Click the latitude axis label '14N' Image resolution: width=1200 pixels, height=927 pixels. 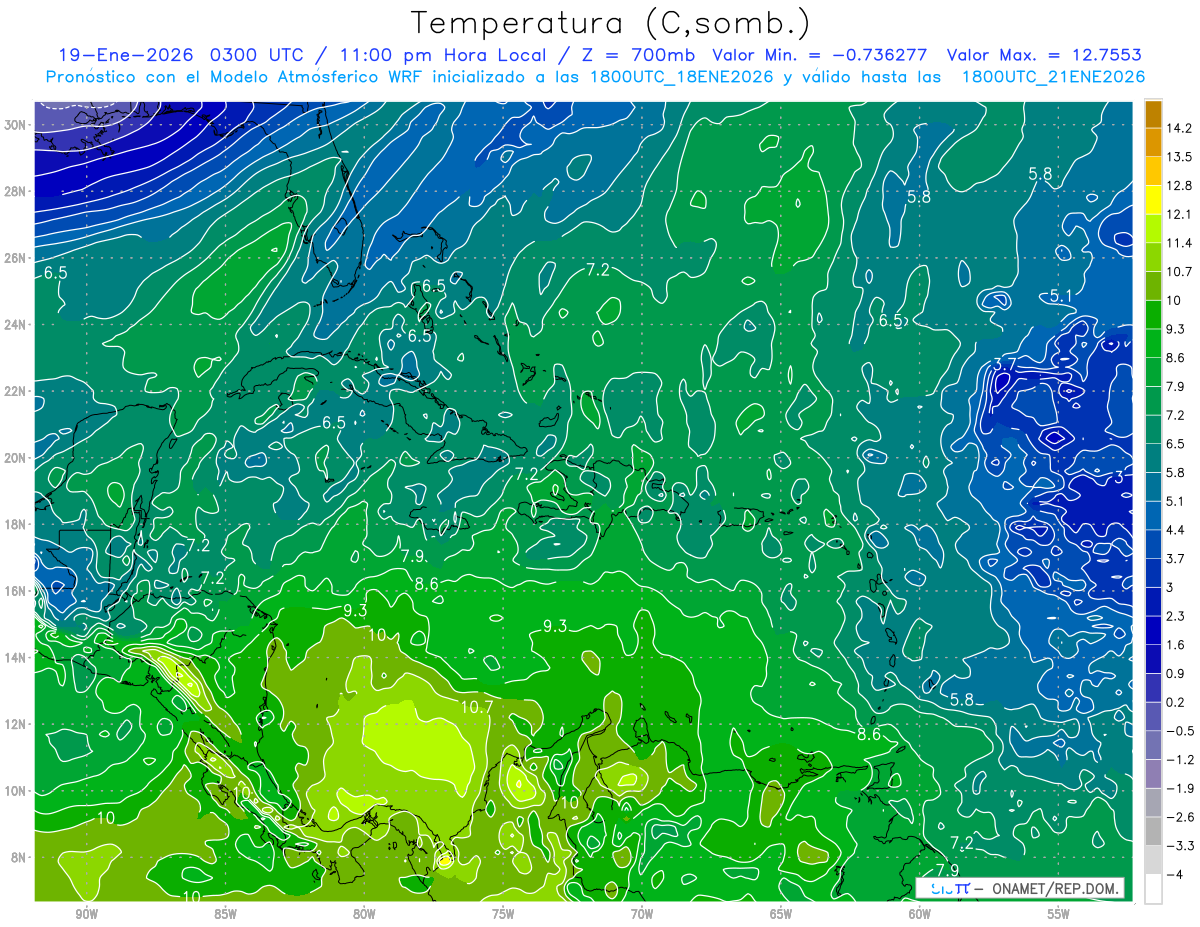17,658
